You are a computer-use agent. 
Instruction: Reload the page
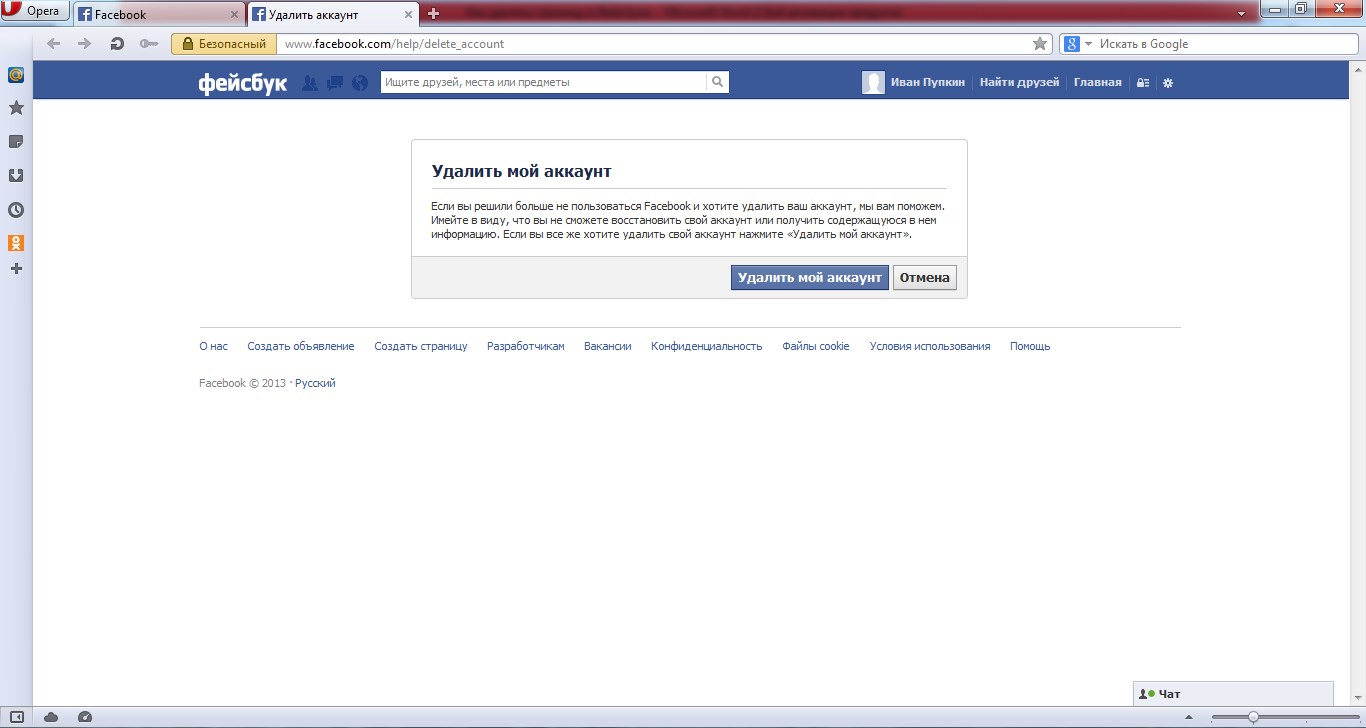click(x=117, y=44)
